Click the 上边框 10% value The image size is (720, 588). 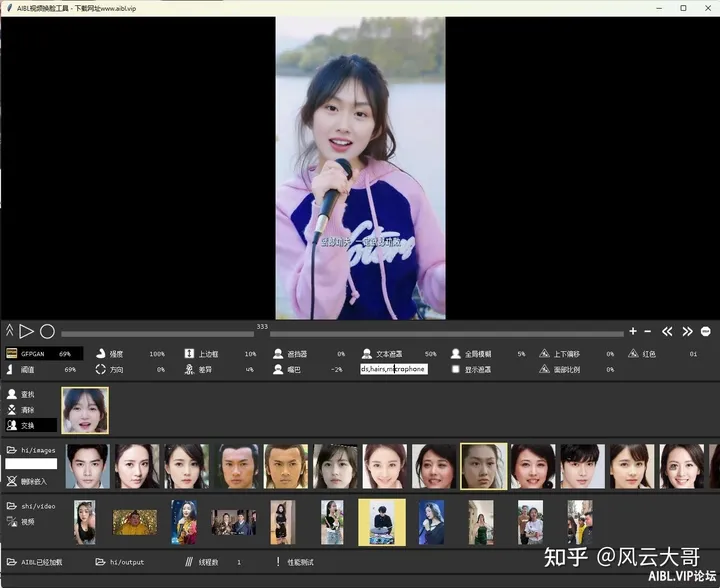pyautogui.click(x=250, y=354)
